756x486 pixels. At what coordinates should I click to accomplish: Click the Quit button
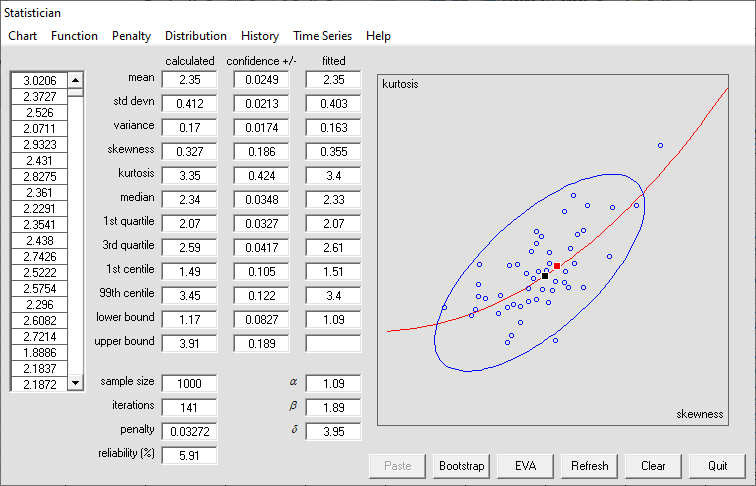[x=717, y=466]
